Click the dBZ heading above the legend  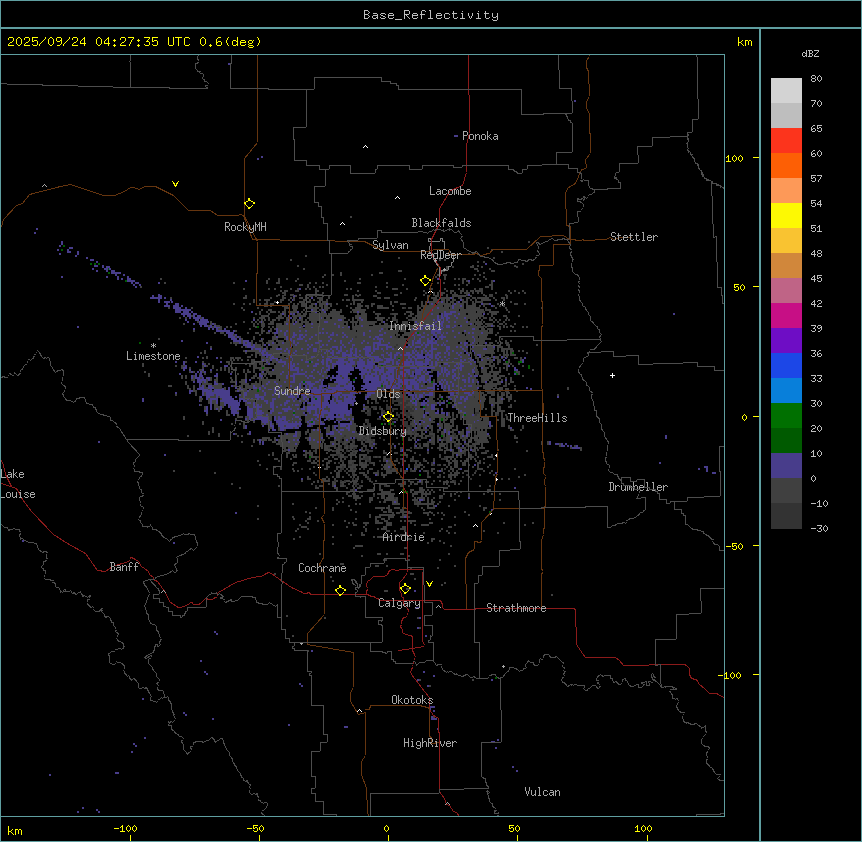point(811,53)
